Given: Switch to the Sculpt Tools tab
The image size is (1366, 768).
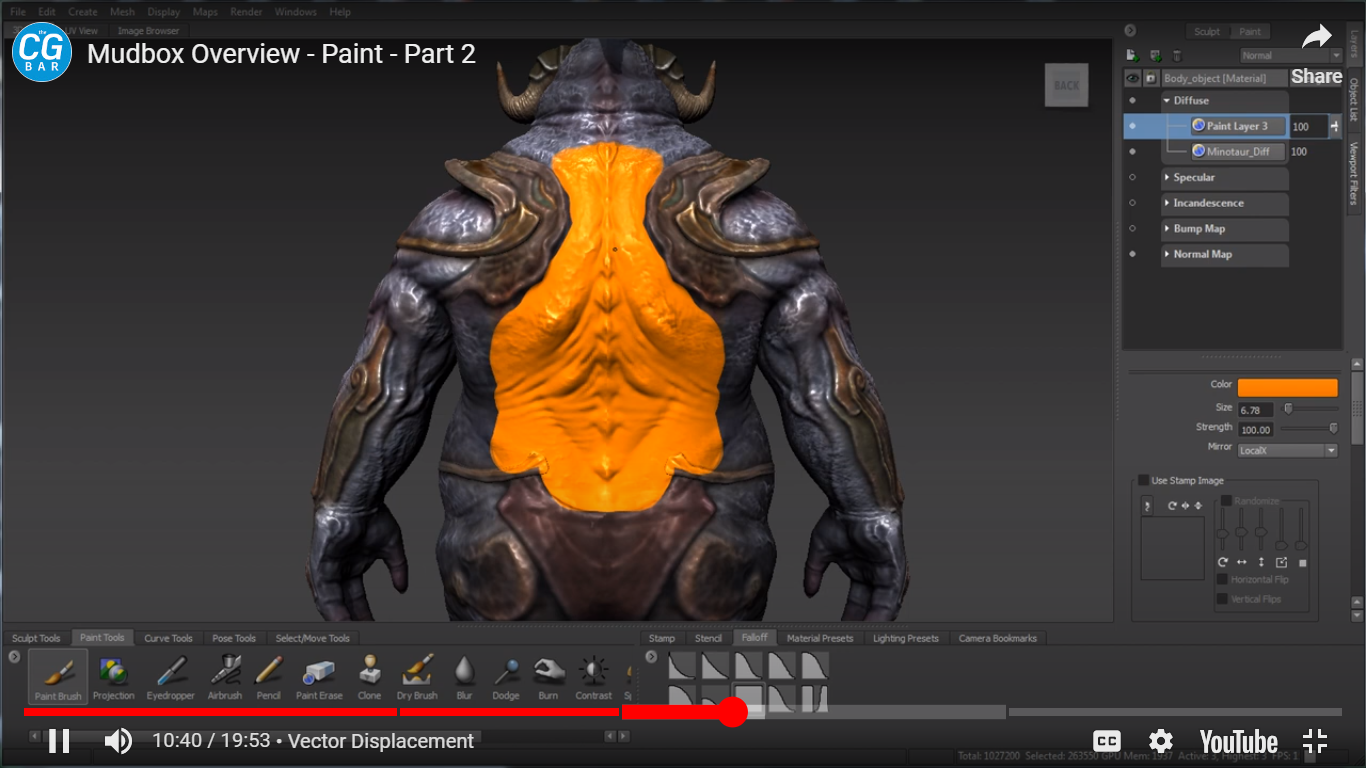Looking at the screenshot, I should click(36, 638).
